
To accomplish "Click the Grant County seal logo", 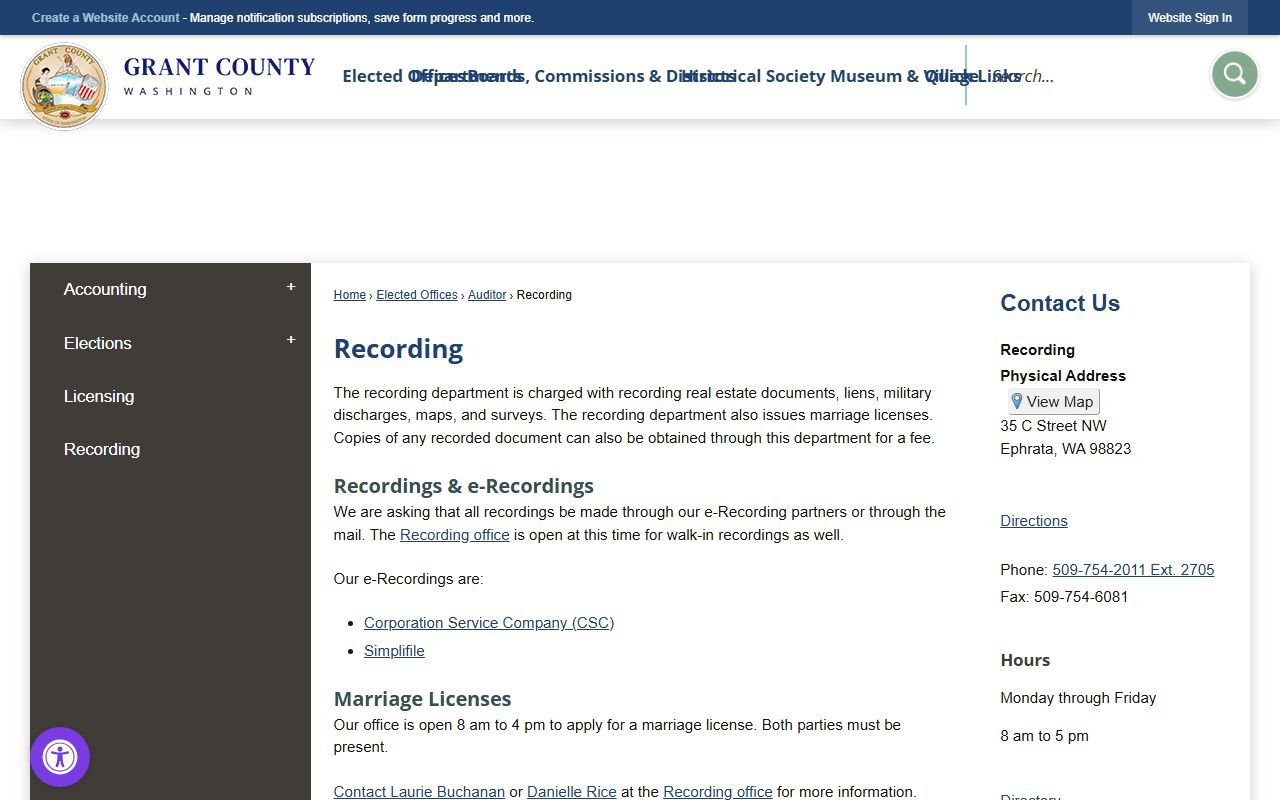I will click(64, 86).
